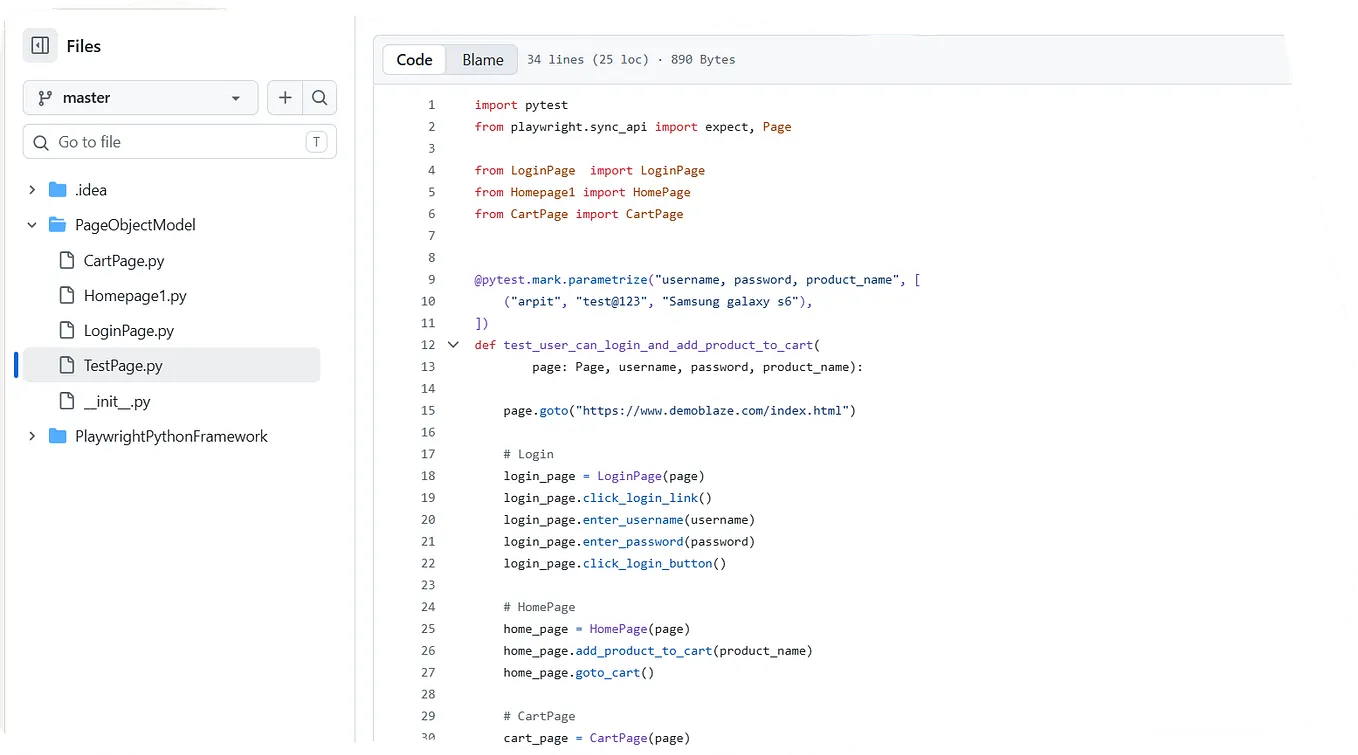Collapse the PageObjectModel folder chevron

click(x=32, y=225)
